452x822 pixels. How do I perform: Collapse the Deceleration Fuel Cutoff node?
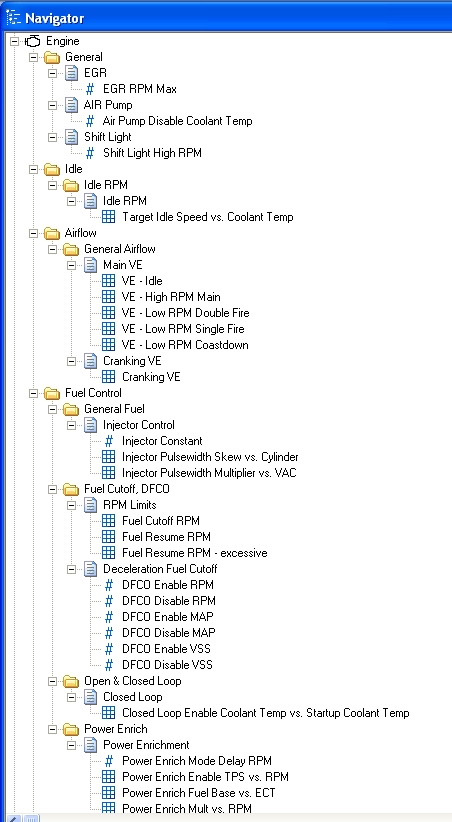point(71,569)
